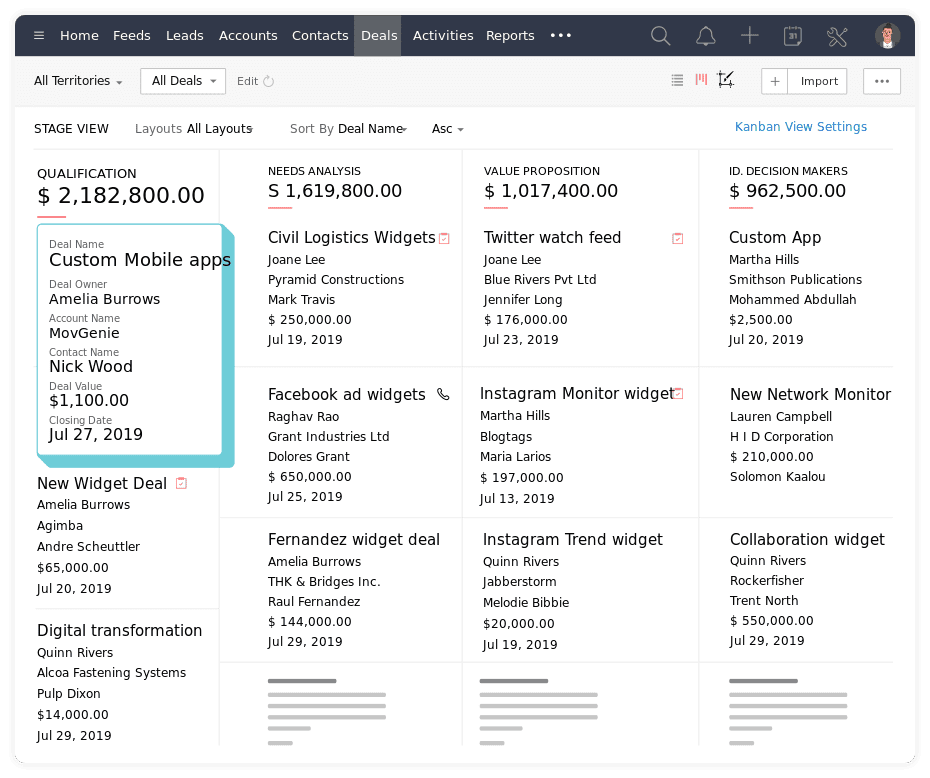Click the Edit view link
Screen dimensions: 930x778
pos(247,81)
